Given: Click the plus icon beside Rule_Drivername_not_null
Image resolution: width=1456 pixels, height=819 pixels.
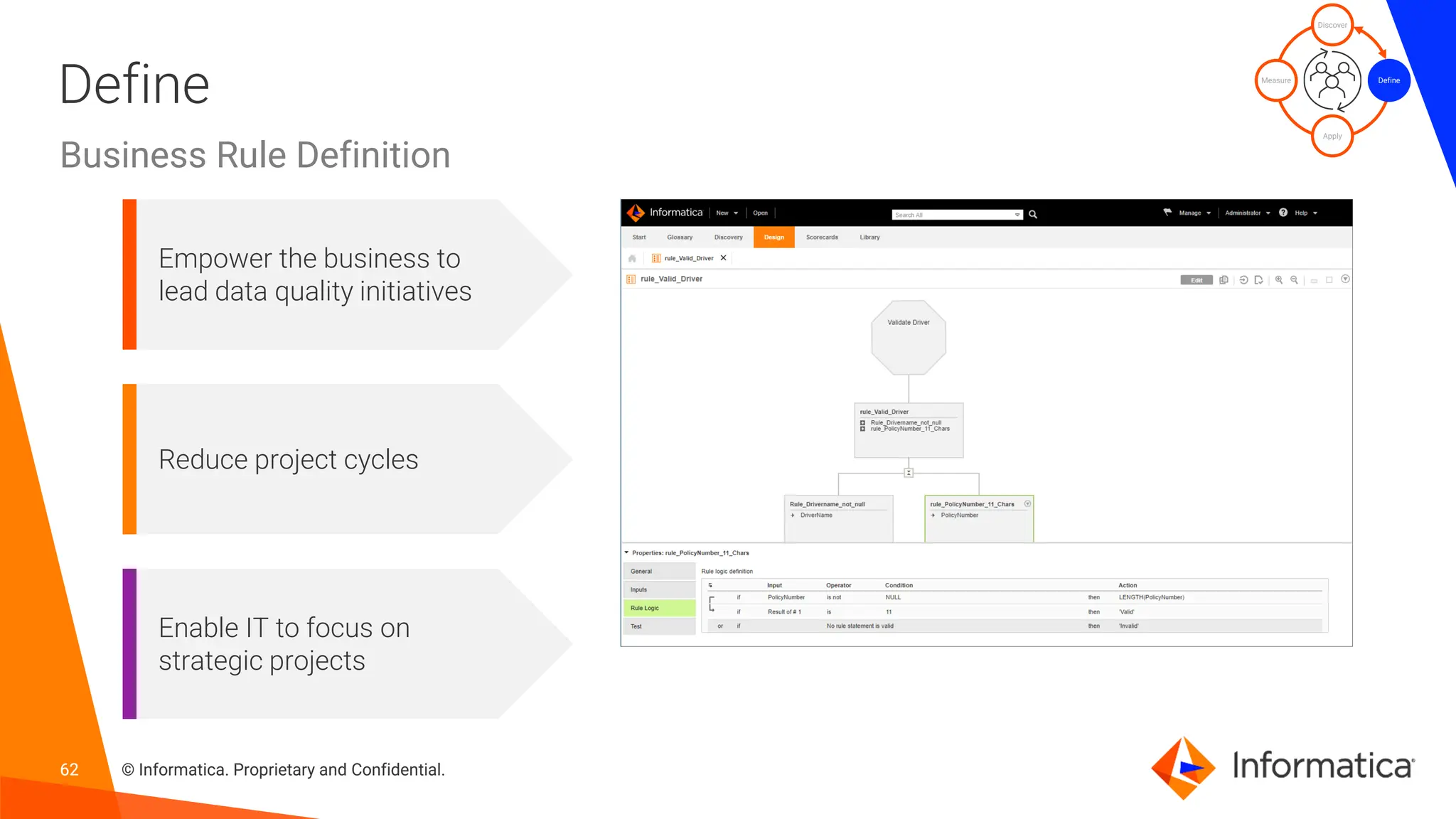Looking at the screenshot, I should tap(862, 422).
